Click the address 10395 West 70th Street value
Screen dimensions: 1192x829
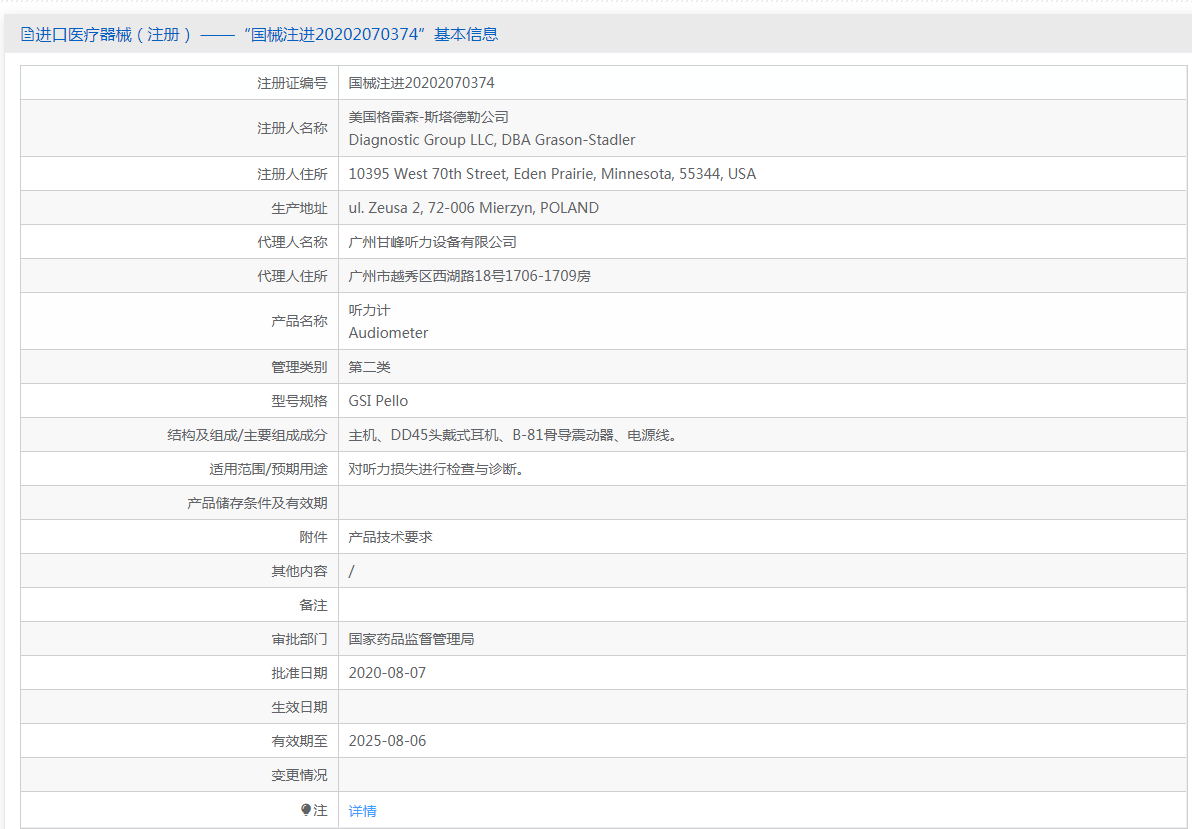pos(552,173)
